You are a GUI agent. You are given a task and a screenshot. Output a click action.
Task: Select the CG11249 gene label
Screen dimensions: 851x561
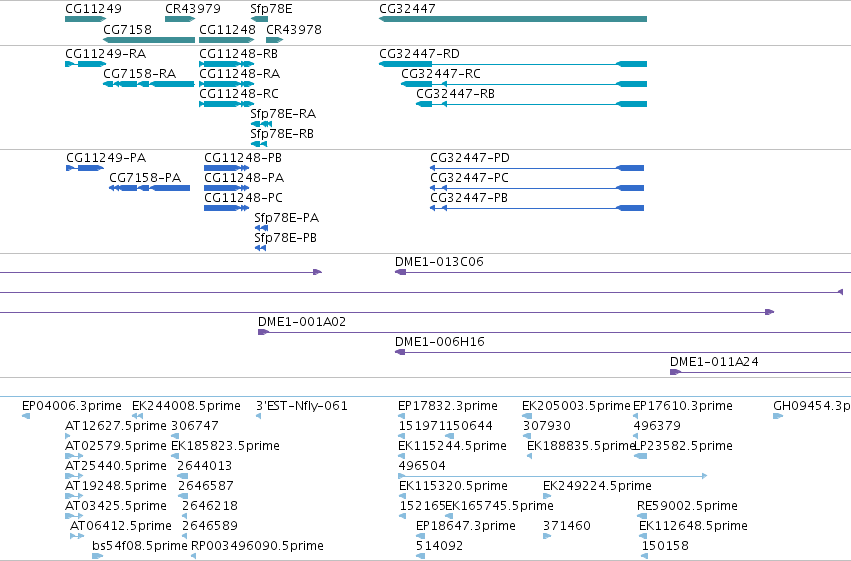pyautogui.click(x=93, y=9)
